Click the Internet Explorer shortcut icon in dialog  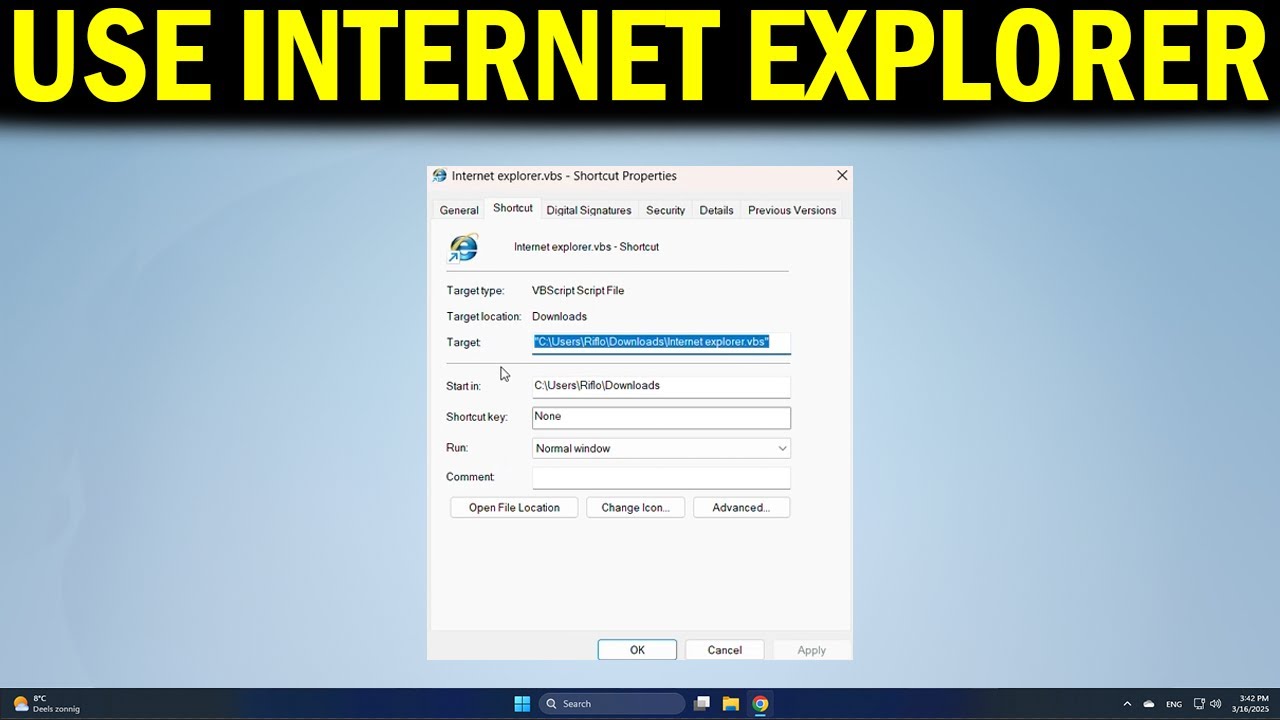[463, 247]
